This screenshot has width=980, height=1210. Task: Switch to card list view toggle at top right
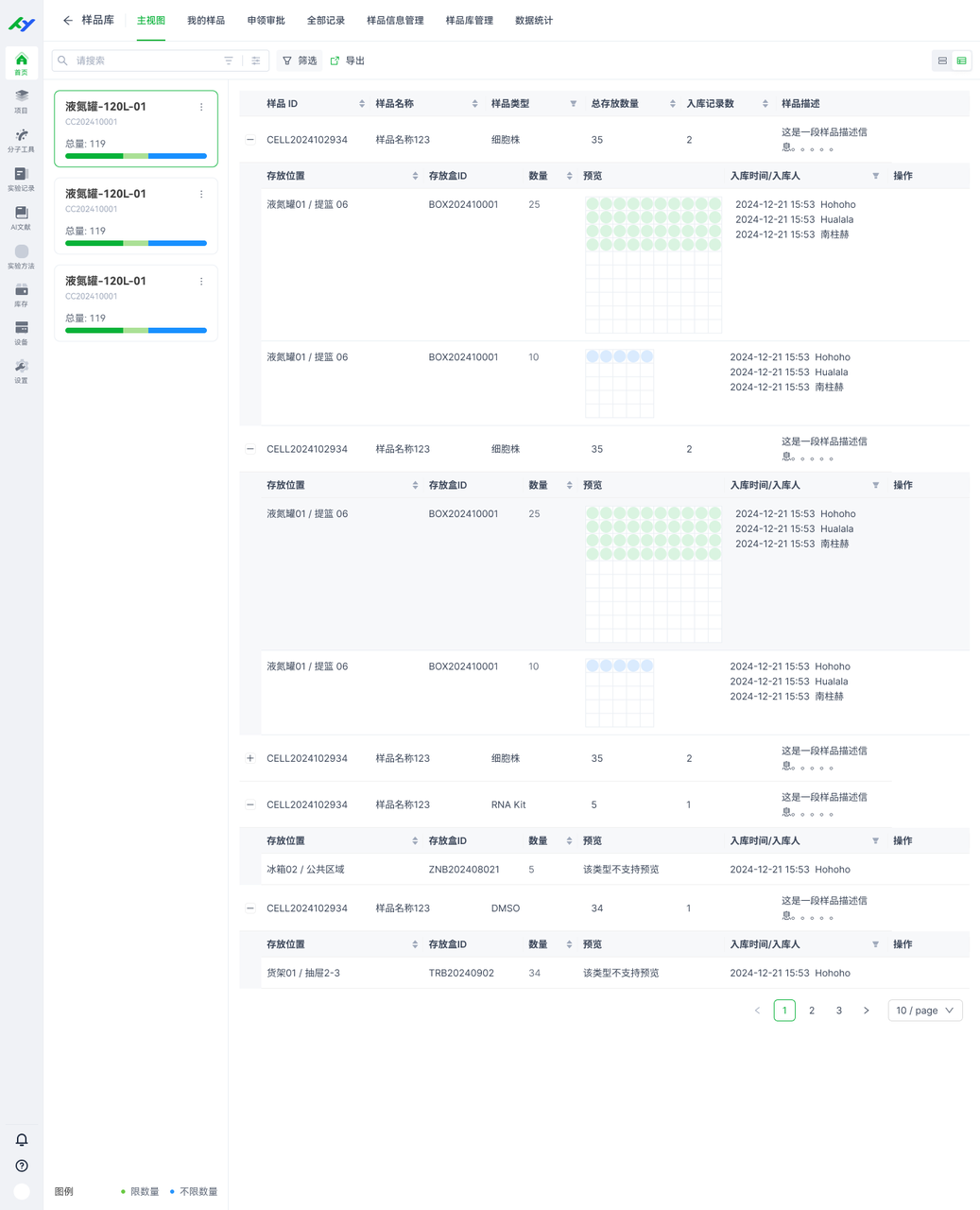942,60
